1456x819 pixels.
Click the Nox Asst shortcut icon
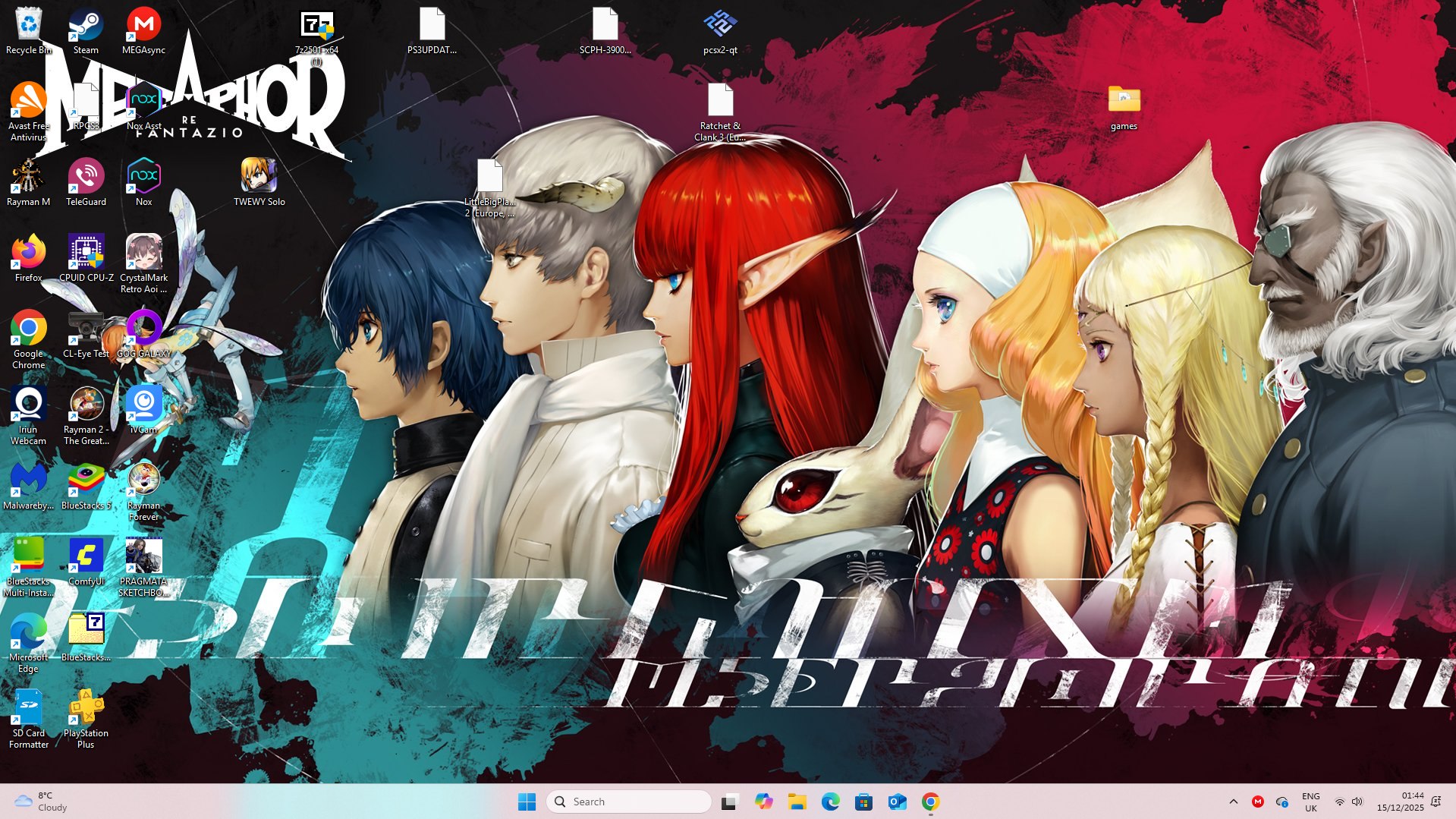pyautogui.click(x=143, y=107)
